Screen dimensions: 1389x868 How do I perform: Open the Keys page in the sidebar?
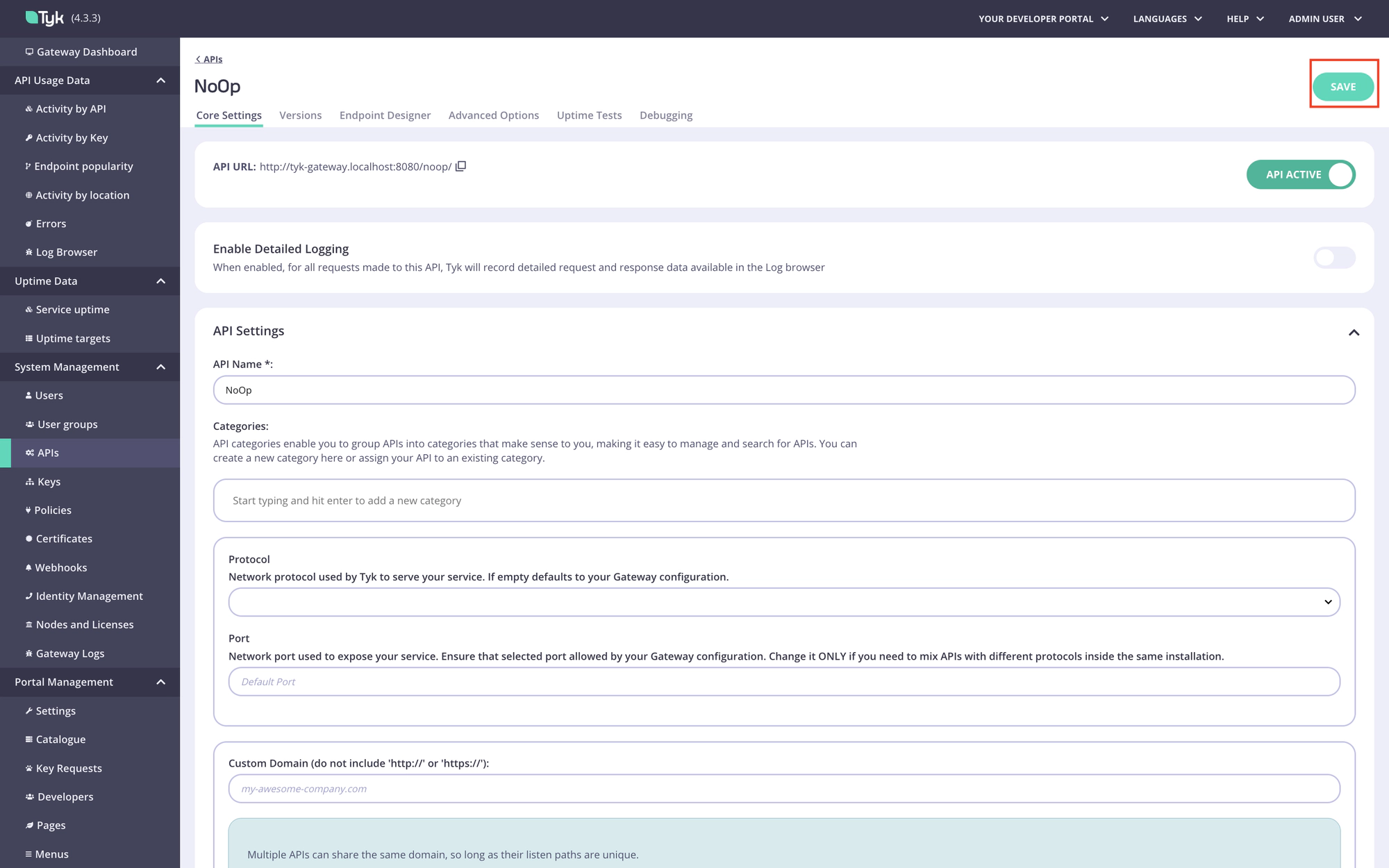[49, 481]
